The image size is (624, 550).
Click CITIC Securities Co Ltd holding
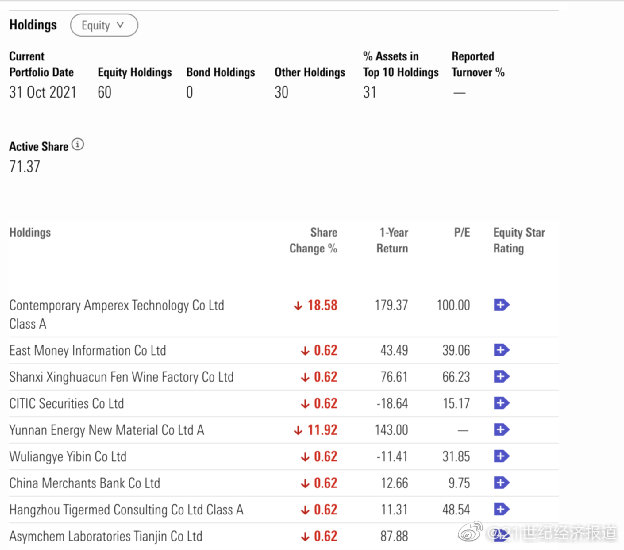coord(66,404)
